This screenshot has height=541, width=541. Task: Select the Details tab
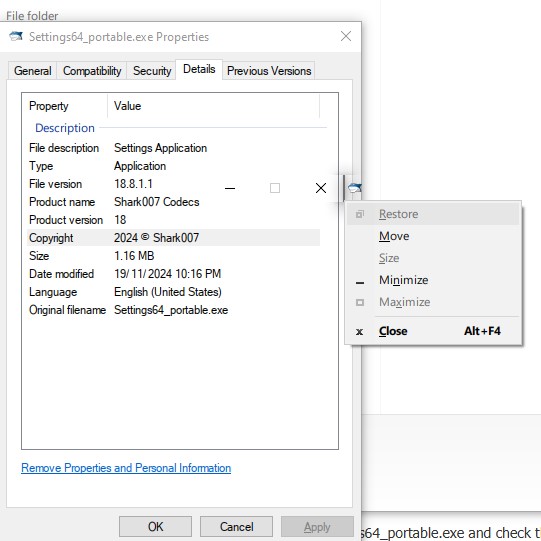[199, 69]
